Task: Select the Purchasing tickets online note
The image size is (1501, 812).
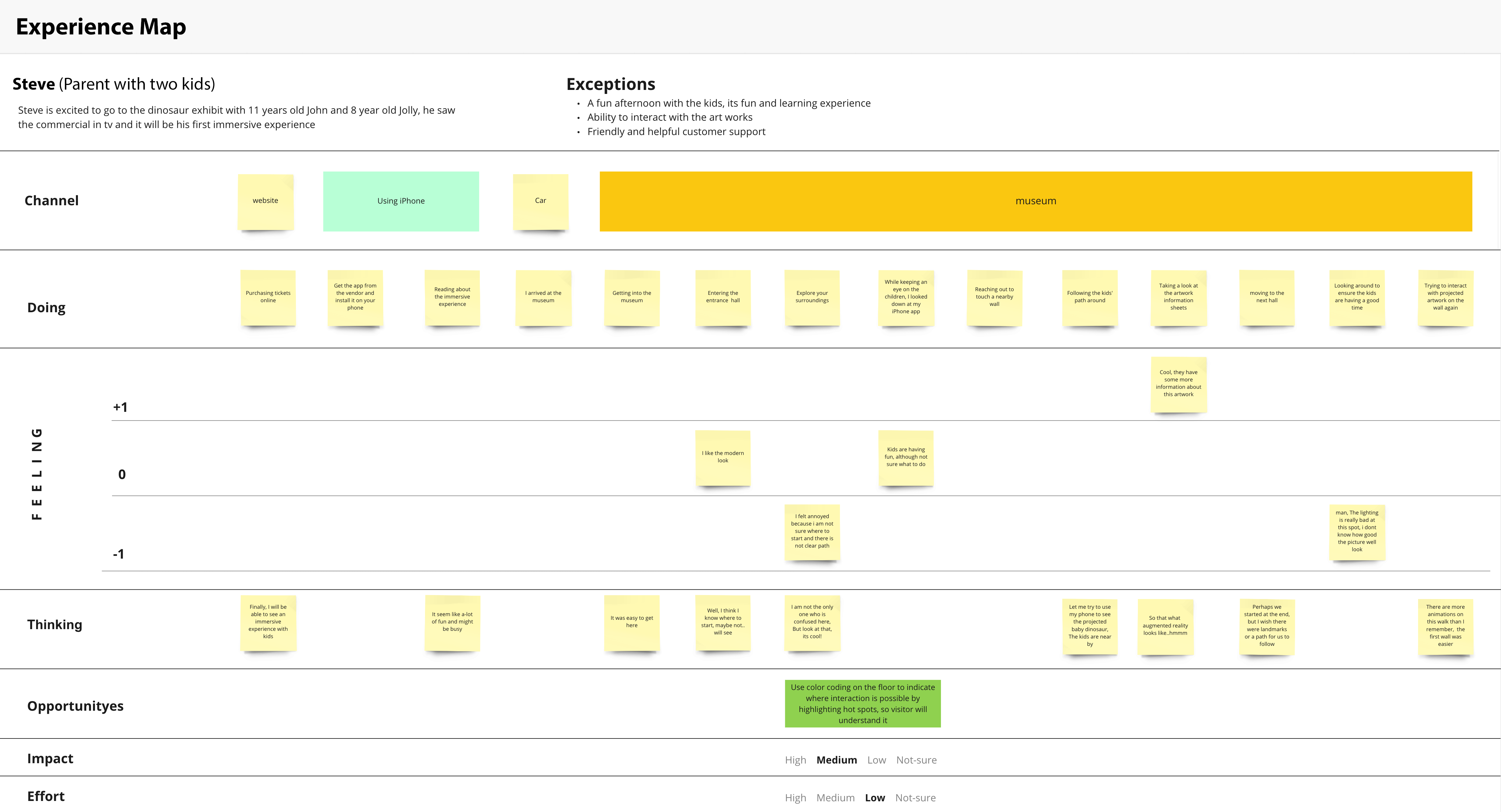Action: (x=268, y=297)
